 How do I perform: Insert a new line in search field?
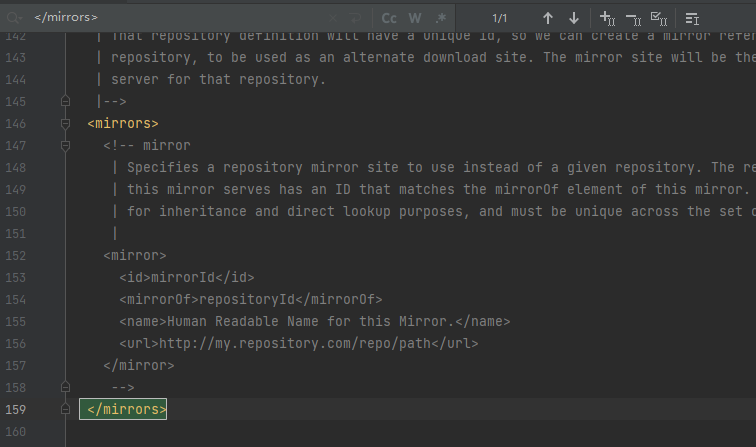[x=355, y=18]
